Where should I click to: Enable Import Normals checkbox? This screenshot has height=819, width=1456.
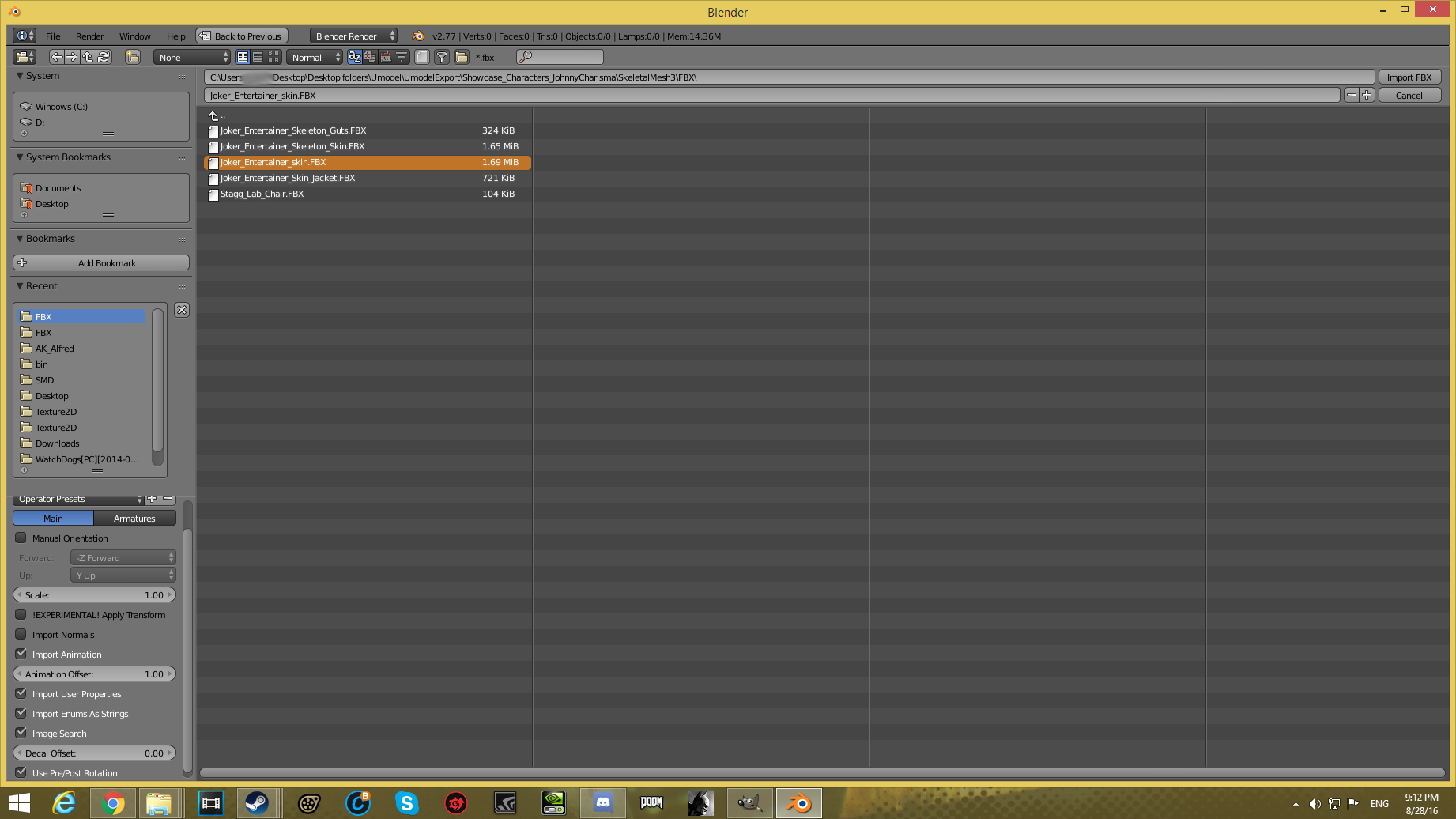pos(21,634)
